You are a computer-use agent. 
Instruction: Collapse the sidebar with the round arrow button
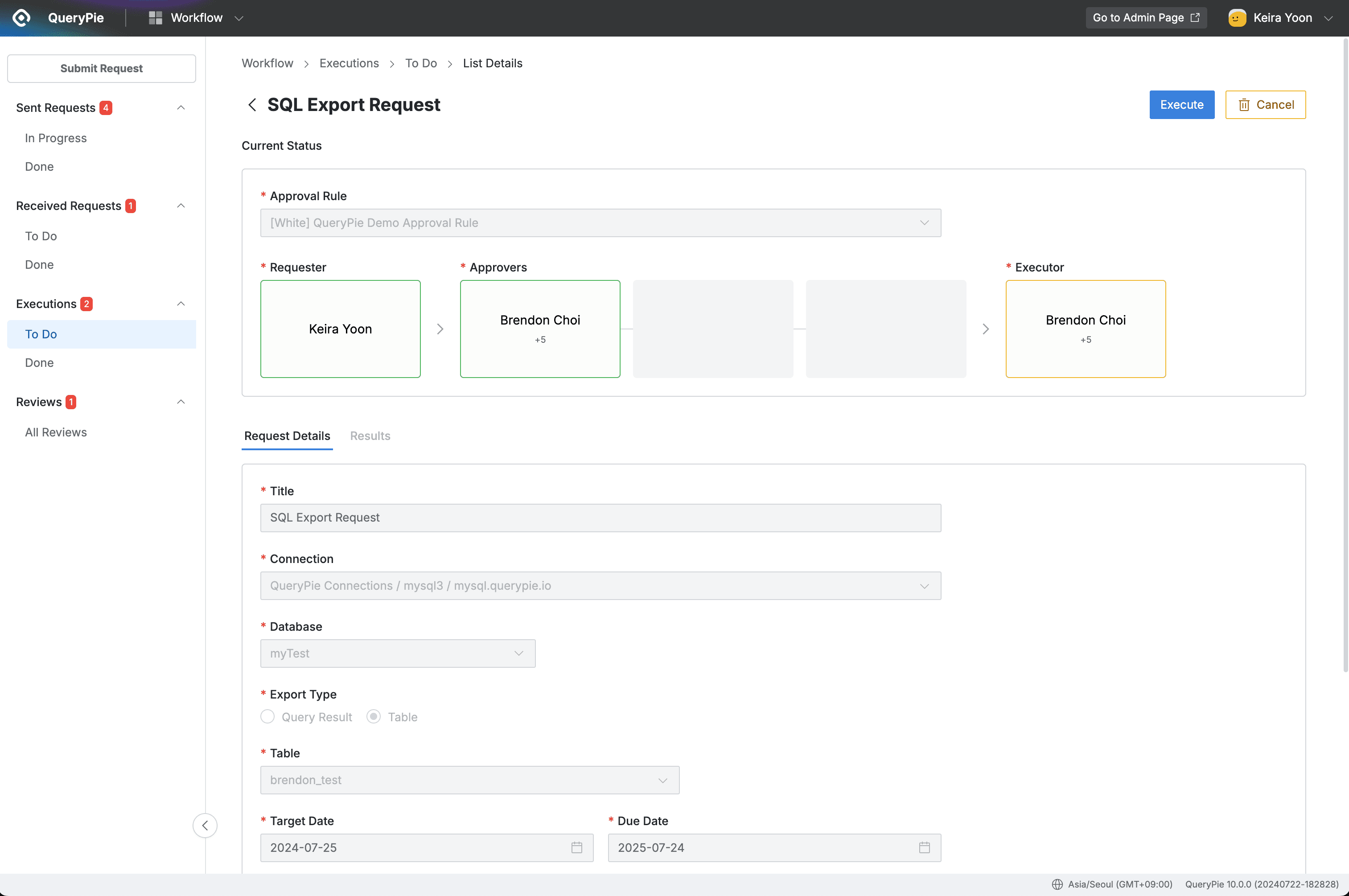[205, 825]
